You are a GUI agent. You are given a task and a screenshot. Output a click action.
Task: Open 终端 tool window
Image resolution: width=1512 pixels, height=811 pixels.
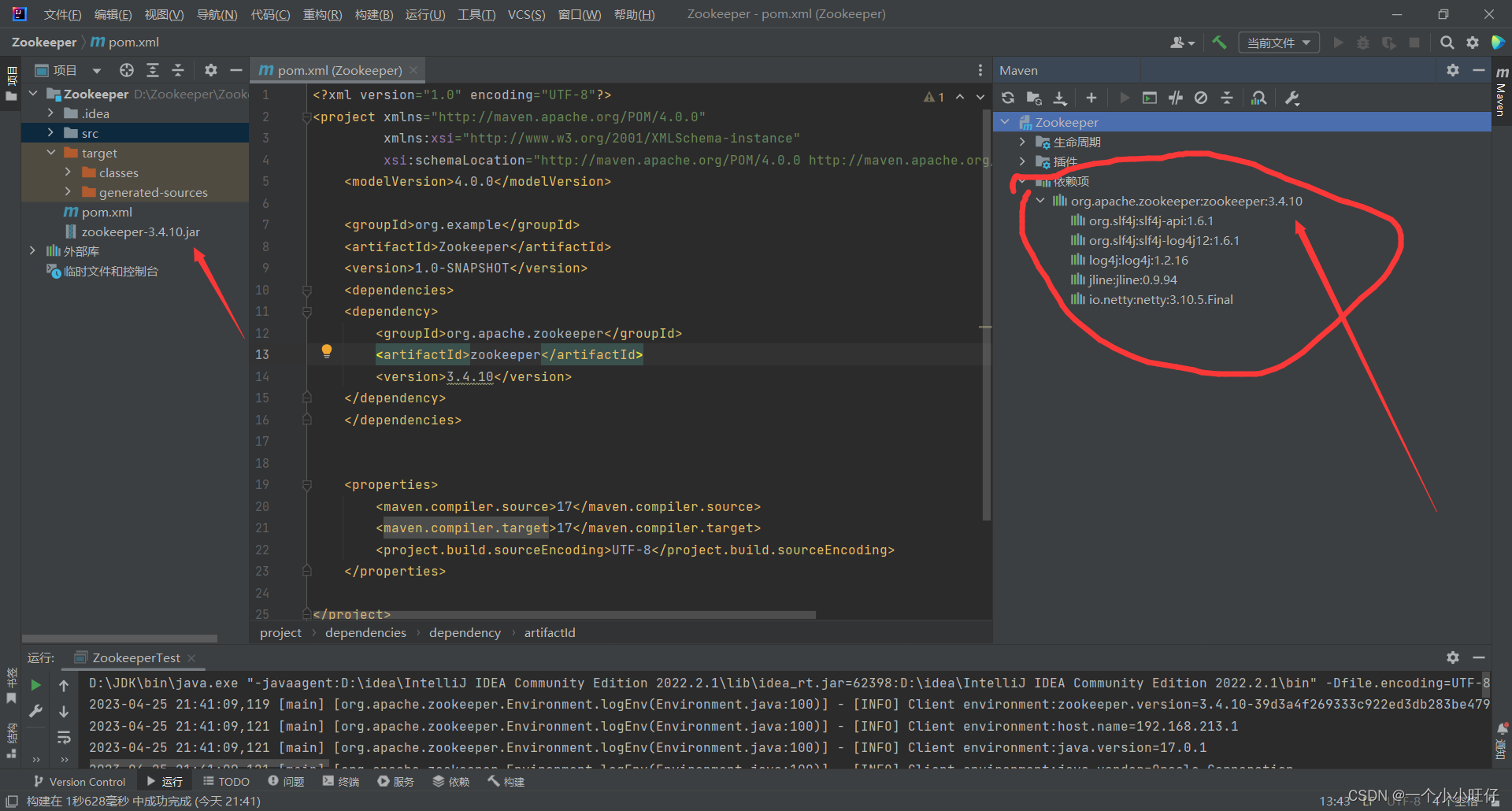[x=341, y=781]
